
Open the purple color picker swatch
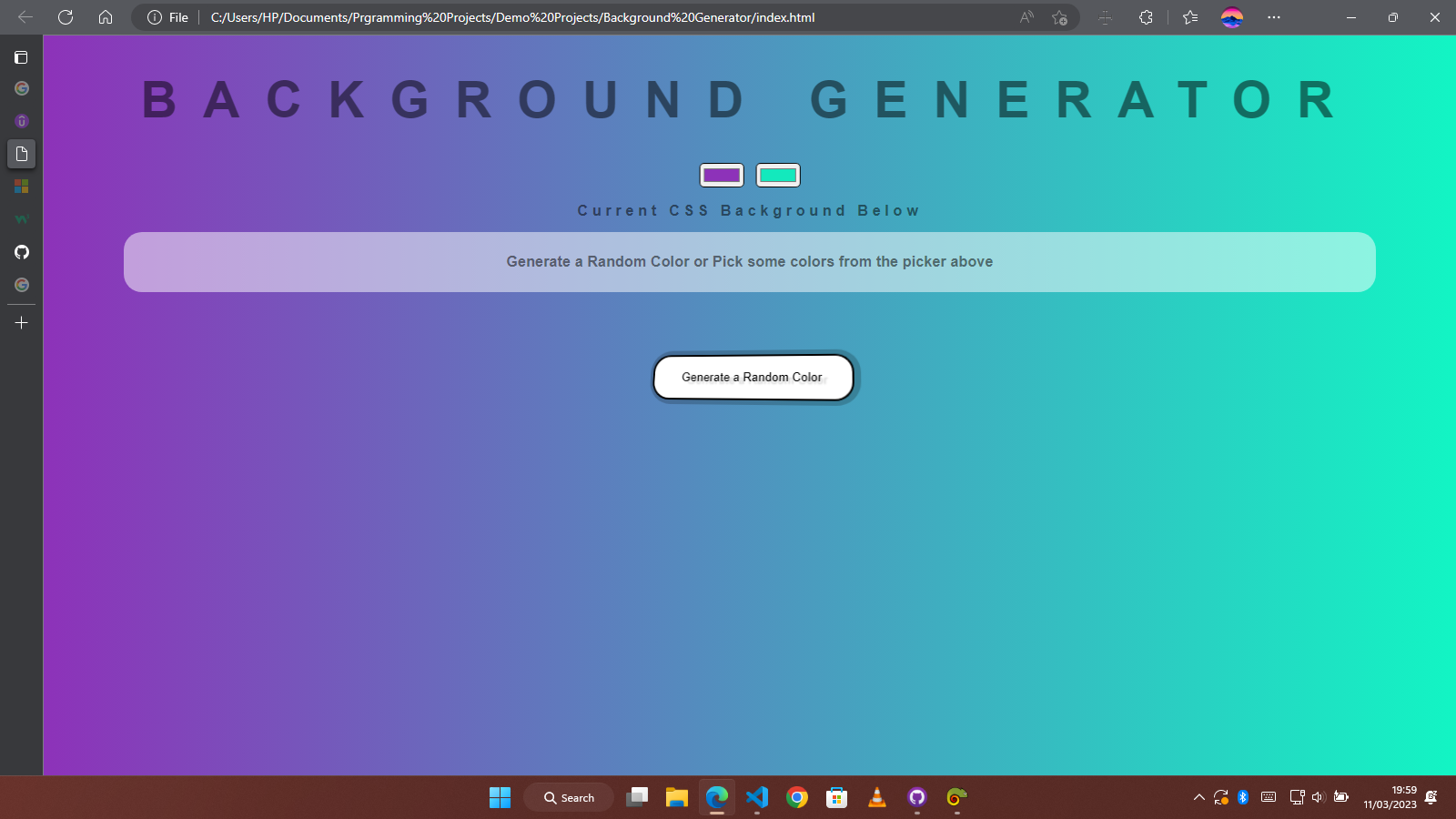point(722,176)
